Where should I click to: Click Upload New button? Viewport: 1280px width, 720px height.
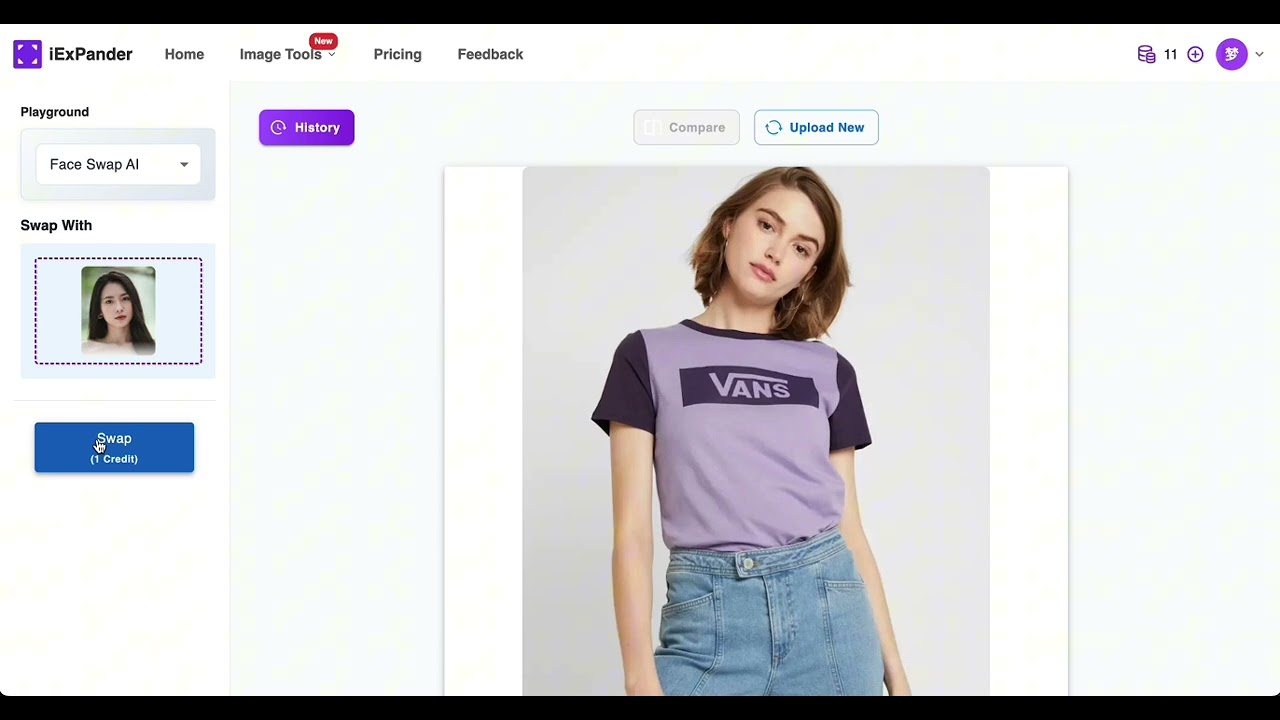click(816, 127)
